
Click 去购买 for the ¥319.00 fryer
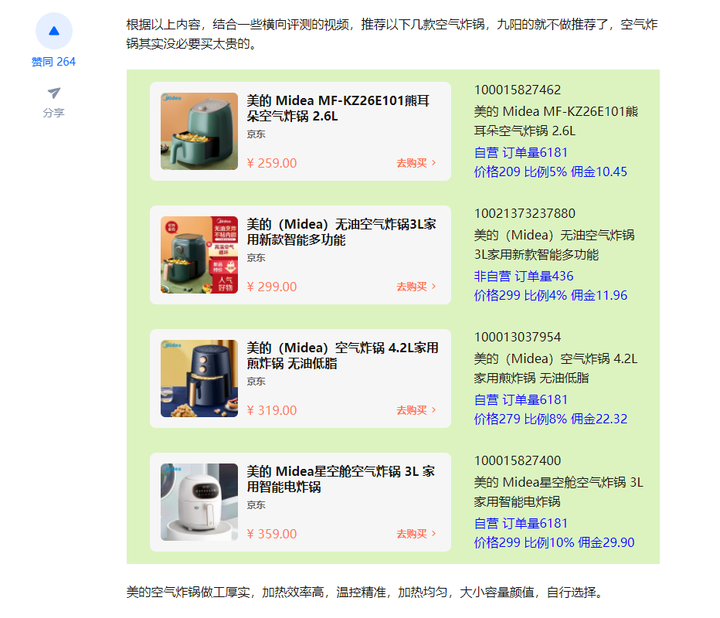click(416, 410)
